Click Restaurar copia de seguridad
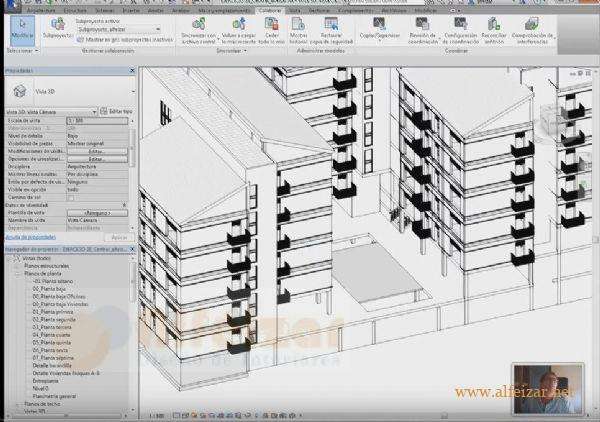The height and width of the screenshot is (422, 600). pos(331,31)
